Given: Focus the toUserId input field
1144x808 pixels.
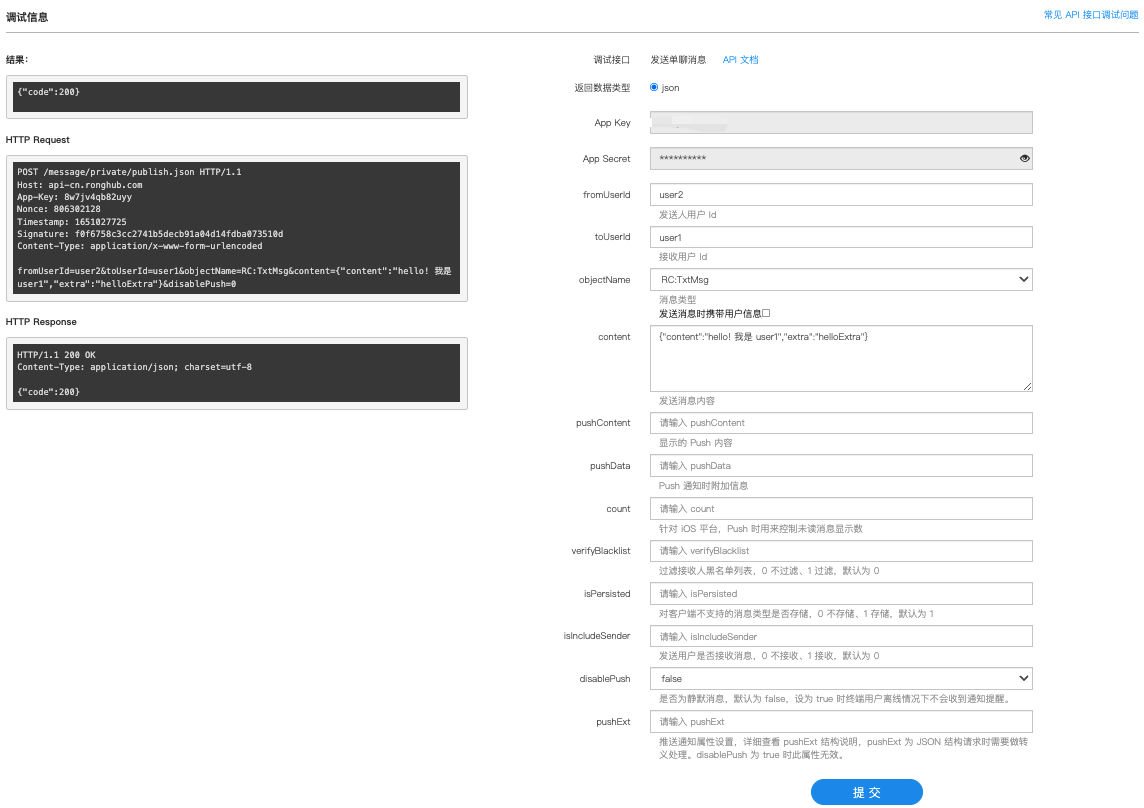Looking at the screenshot, I should 840,237.
